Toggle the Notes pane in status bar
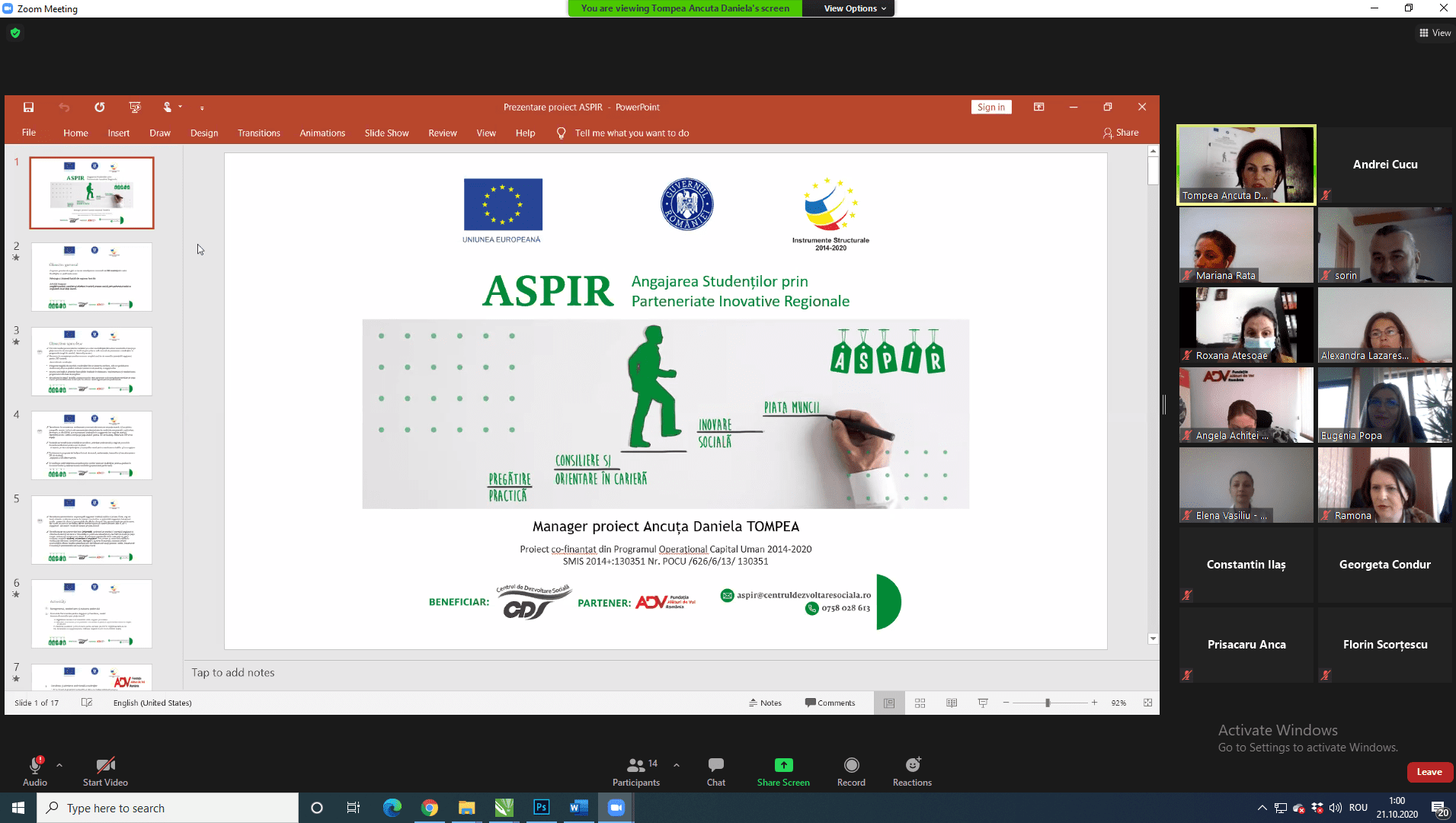 [x=766, y=703]
